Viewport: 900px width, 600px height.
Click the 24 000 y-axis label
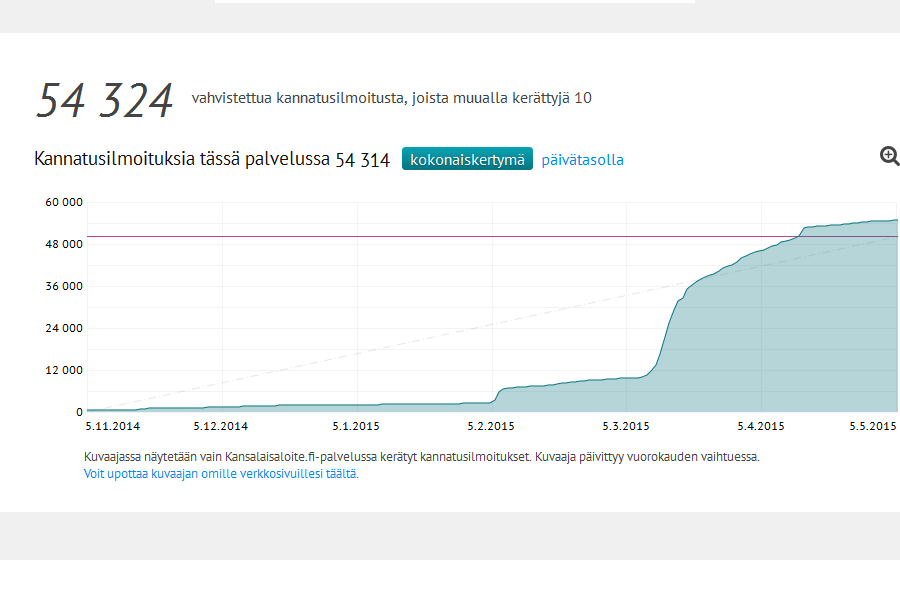64,328
